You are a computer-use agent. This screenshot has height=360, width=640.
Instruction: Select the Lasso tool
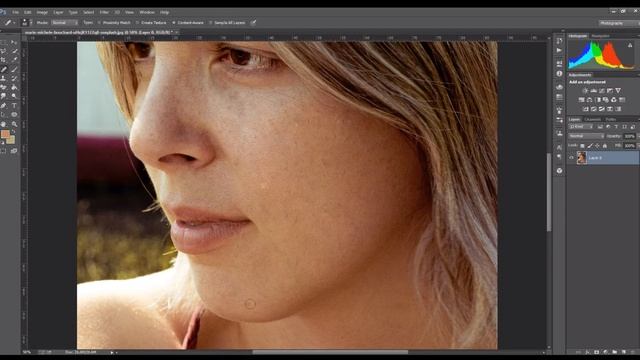click(x=4, y=51)
